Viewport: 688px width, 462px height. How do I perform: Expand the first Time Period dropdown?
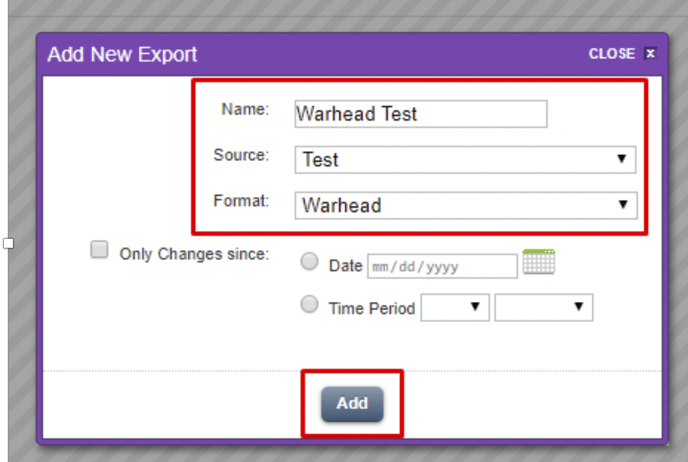455,308
